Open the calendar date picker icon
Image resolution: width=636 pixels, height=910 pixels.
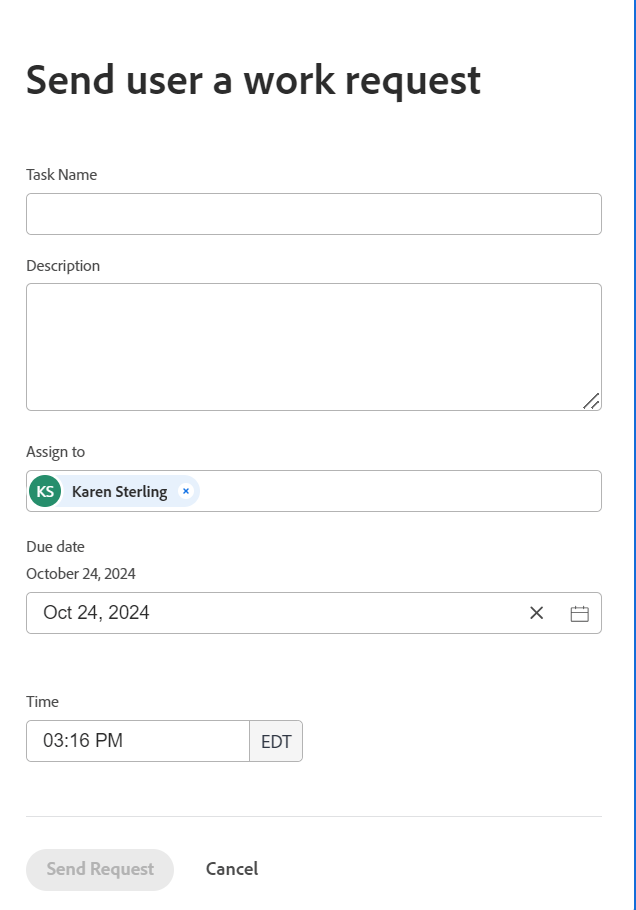pyautogui.click(x=579, y=613)
